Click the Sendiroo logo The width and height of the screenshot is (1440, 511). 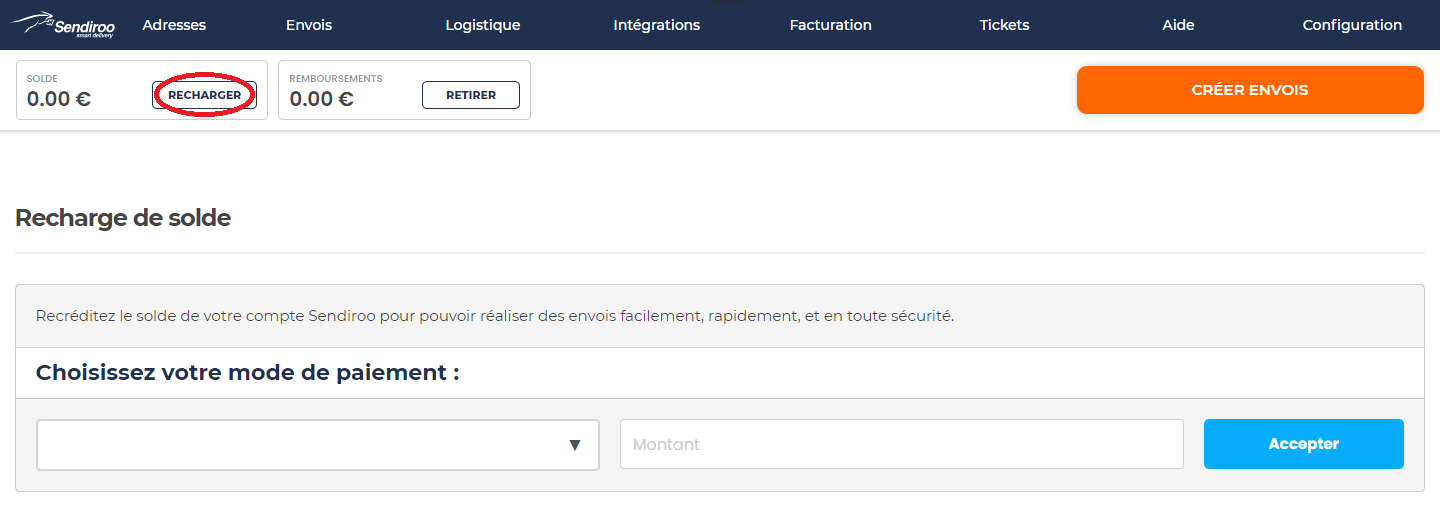click(x=62, y=25)
